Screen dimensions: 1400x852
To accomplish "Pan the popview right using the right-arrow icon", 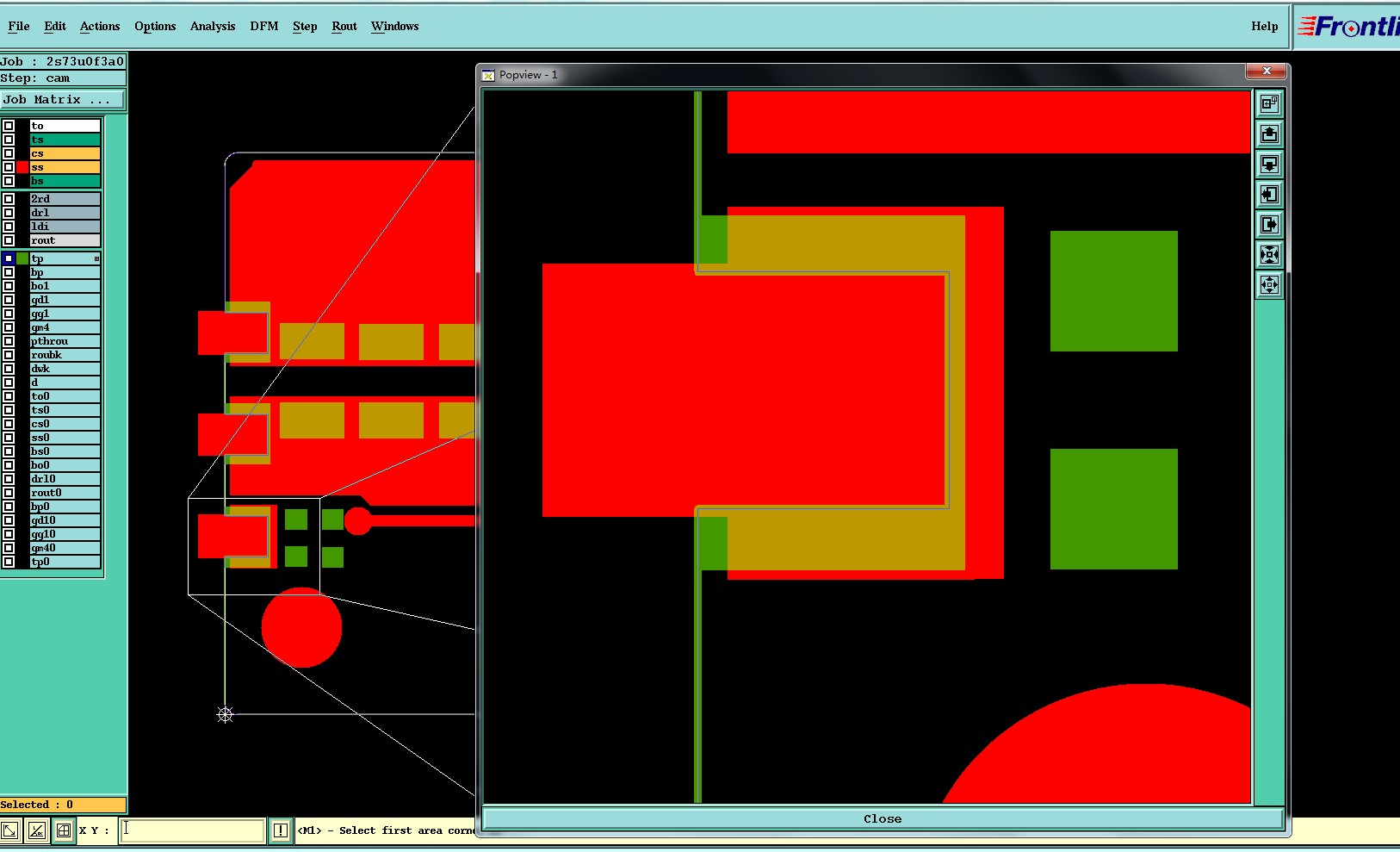I will point(1269,225).
